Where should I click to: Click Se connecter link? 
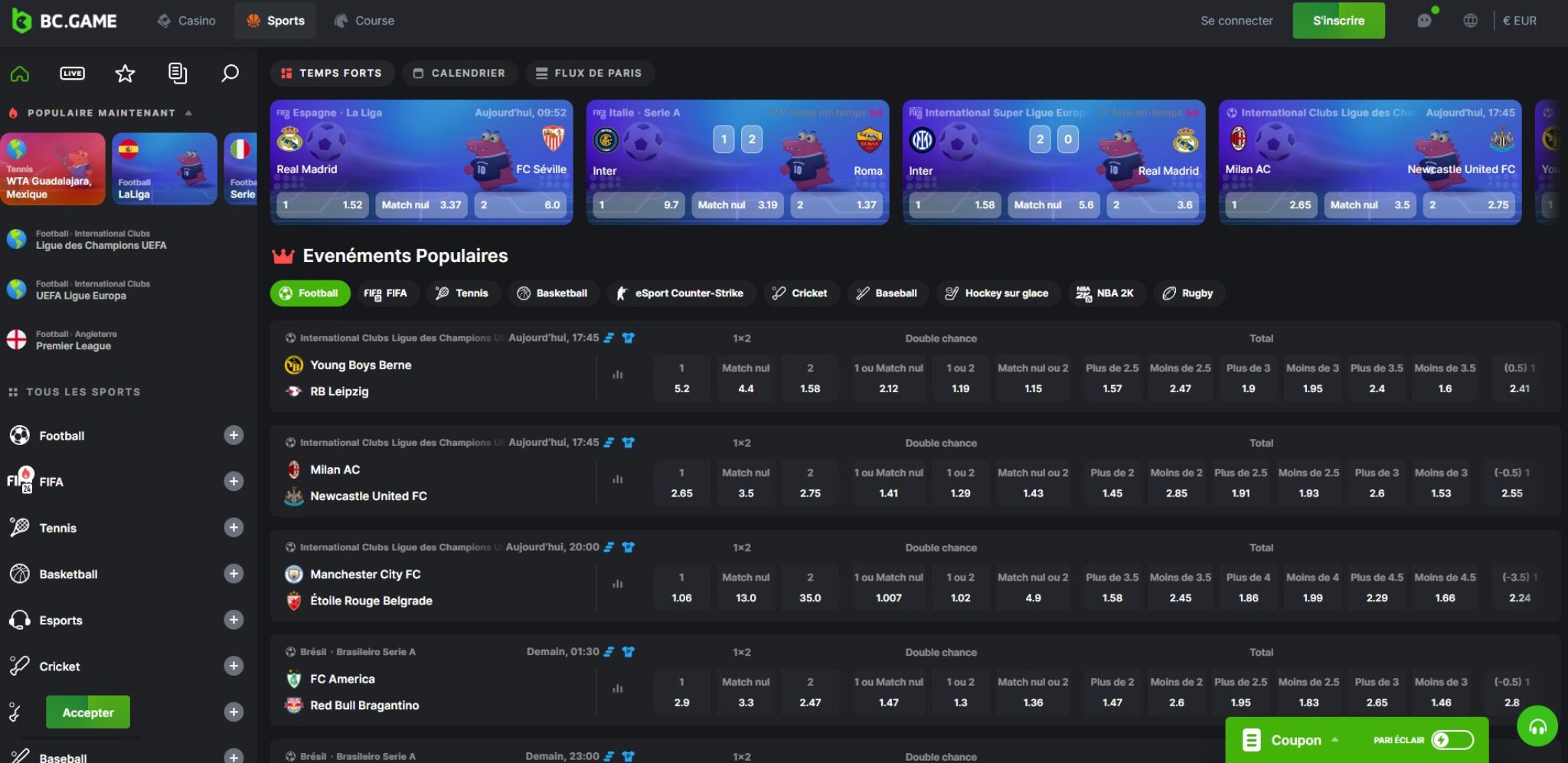(x=1236, y=21)
